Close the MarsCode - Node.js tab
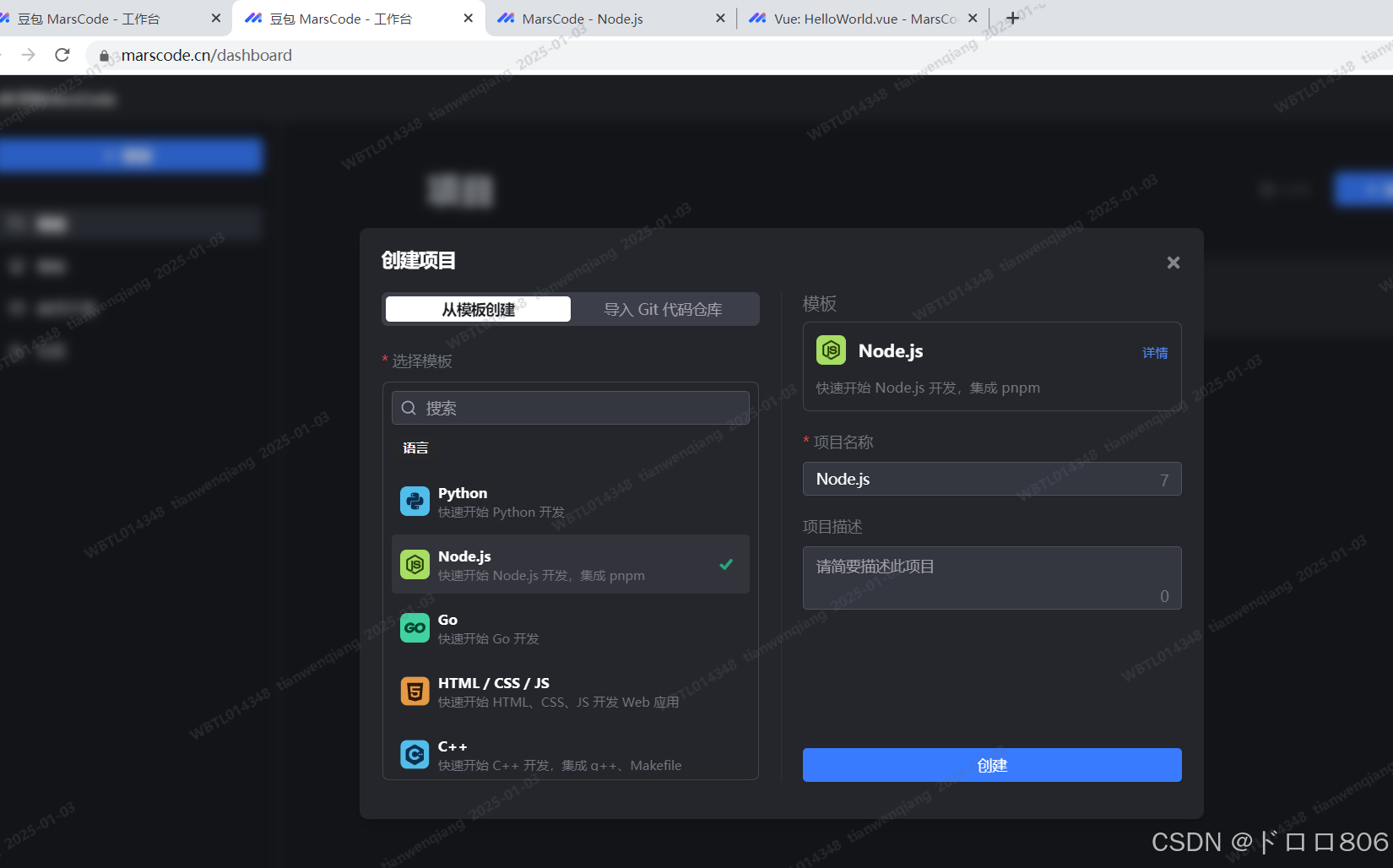This screenshot has height=868, width=1393. pyautogui.click(x=720, y=18)
